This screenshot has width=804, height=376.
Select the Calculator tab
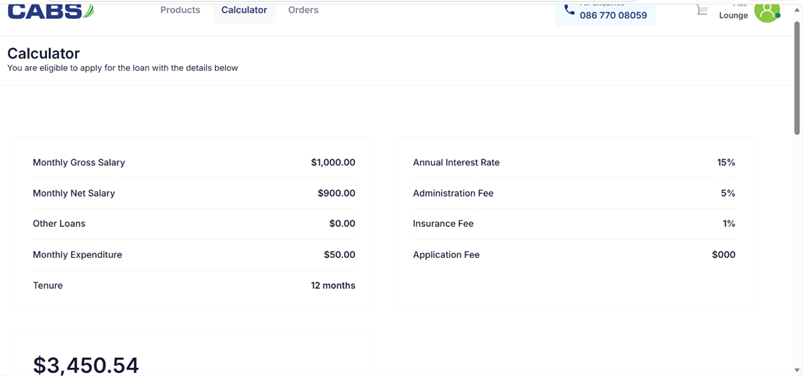244,10
